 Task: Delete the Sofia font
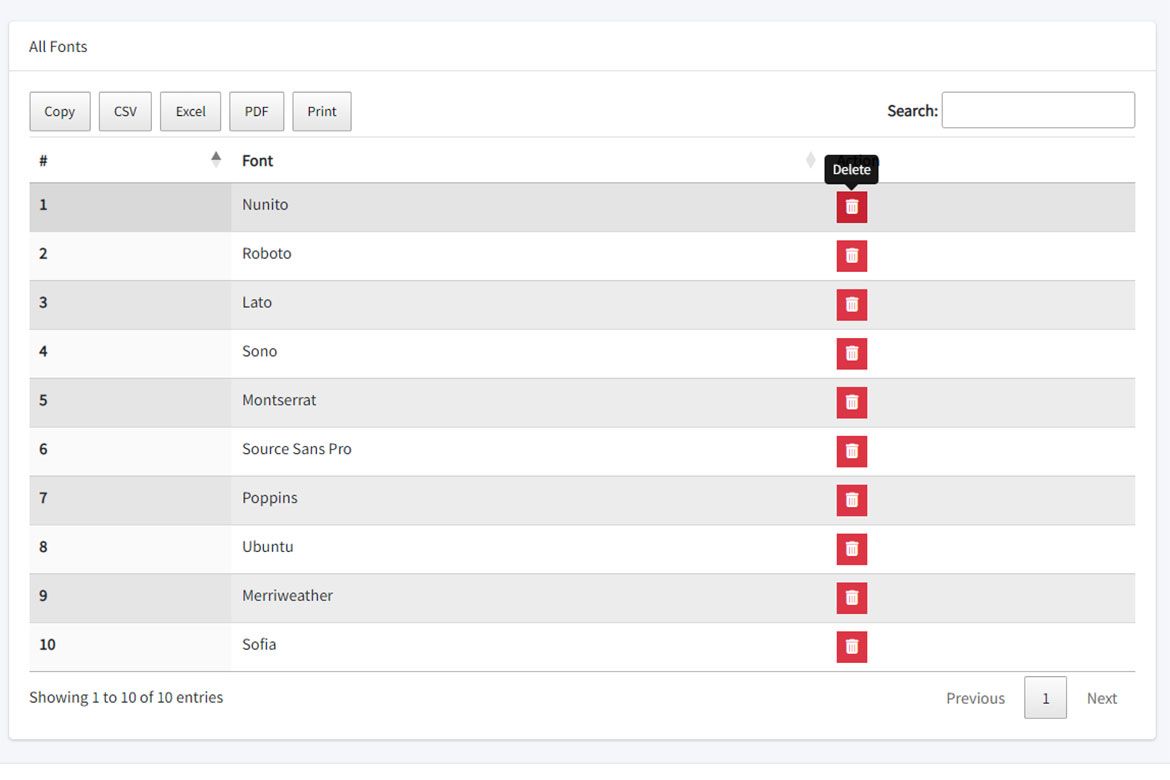tap(851, 647)
